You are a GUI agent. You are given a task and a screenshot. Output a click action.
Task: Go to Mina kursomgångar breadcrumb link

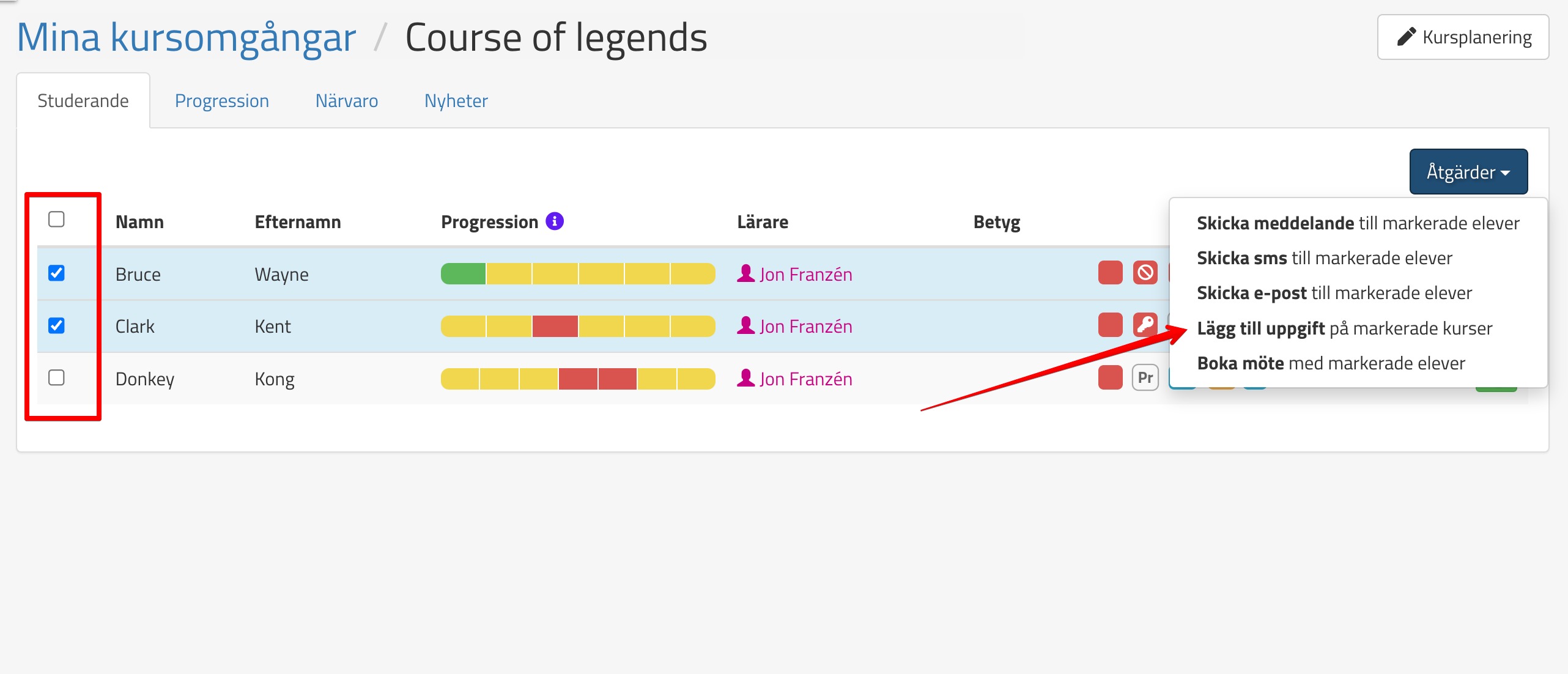point(186,38)
